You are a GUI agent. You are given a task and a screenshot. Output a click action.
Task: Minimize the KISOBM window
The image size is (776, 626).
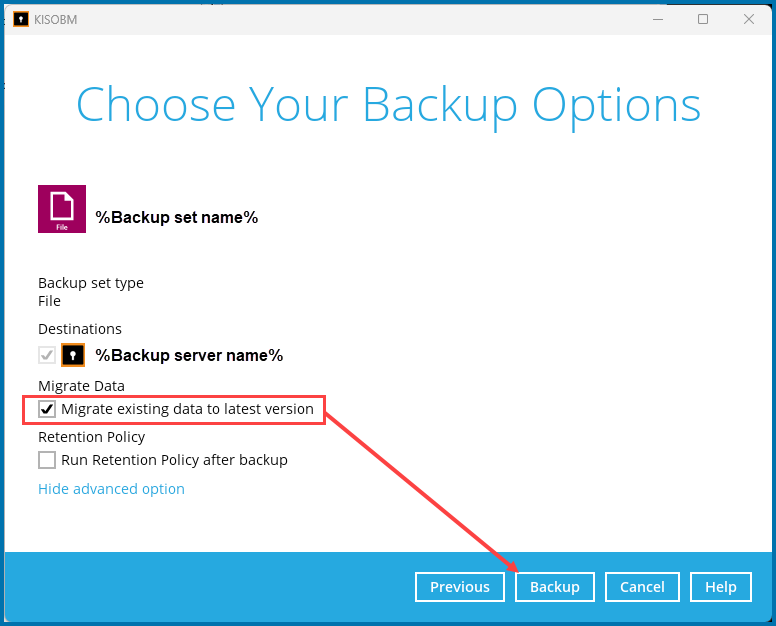pos(658,19)
